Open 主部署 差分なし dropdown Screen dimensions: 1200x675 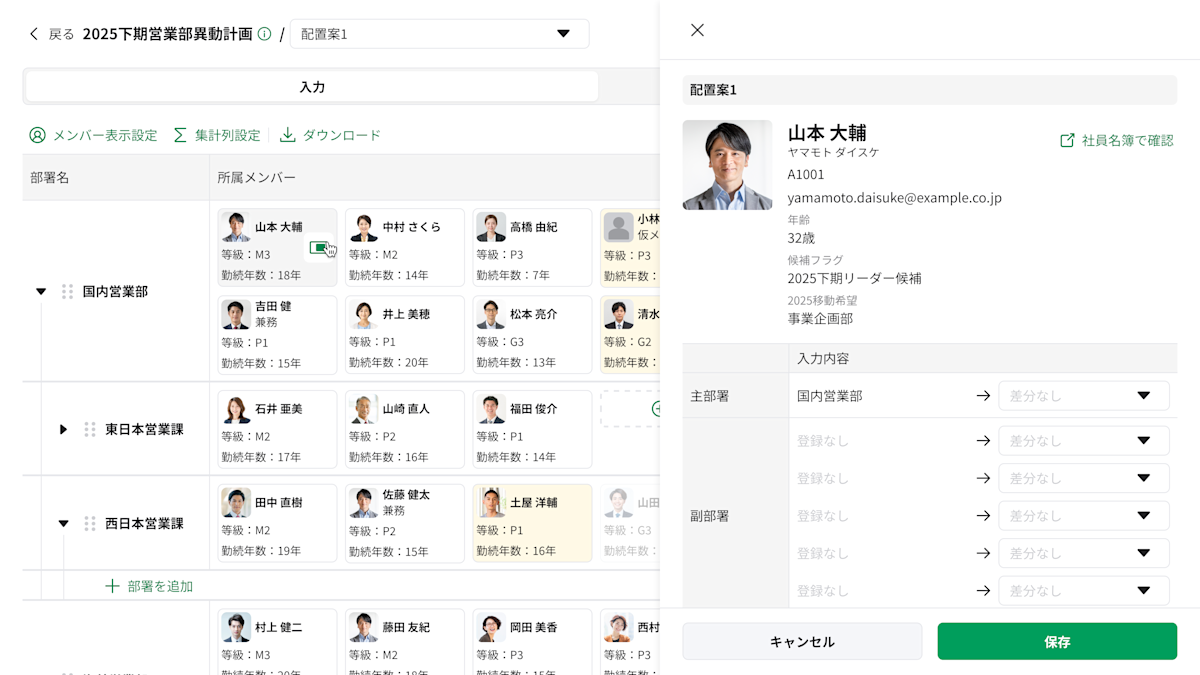pos(1084,396)
